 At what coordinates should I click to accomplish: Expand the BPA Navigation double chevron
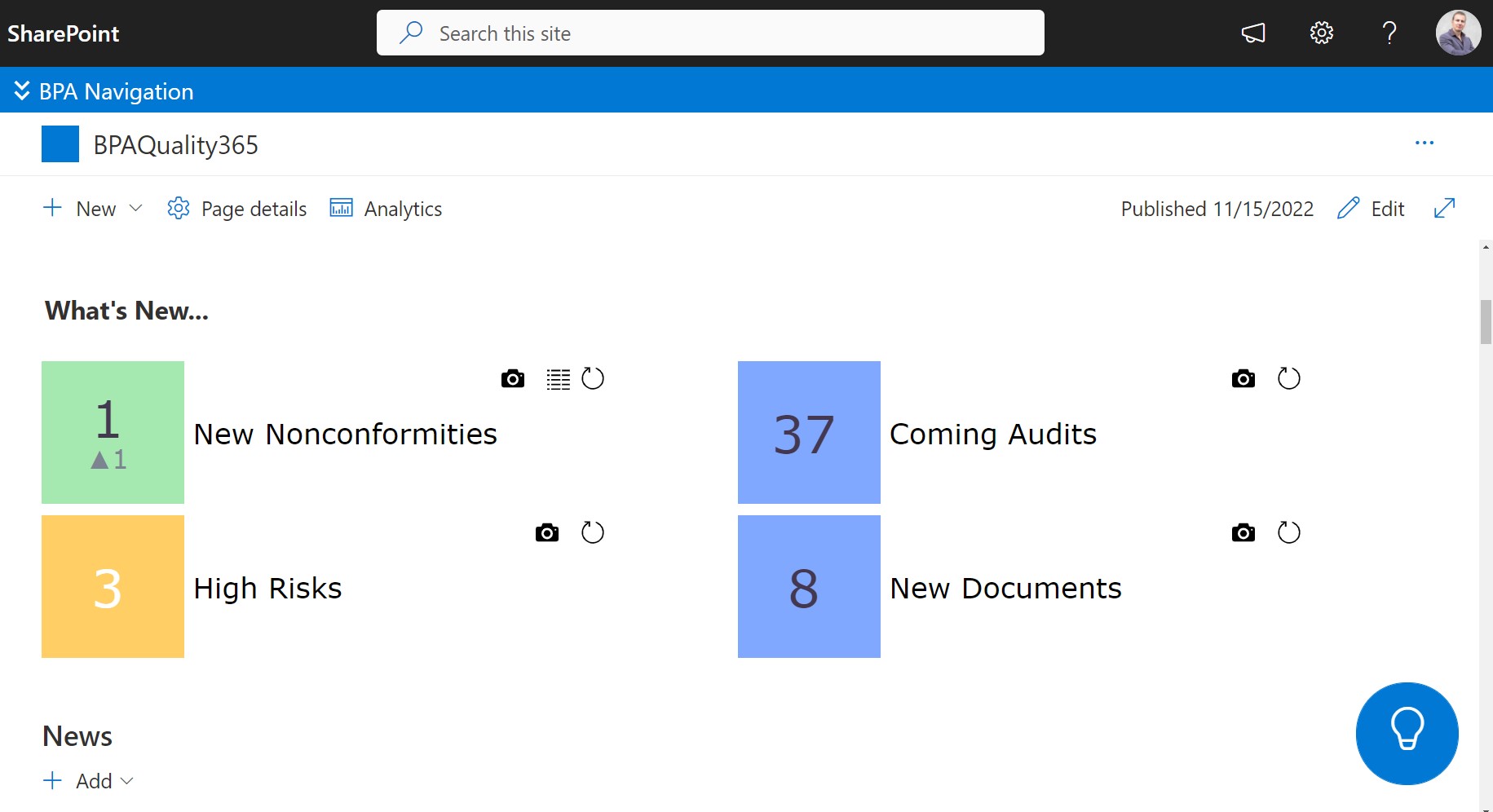[x=22, y=90]
